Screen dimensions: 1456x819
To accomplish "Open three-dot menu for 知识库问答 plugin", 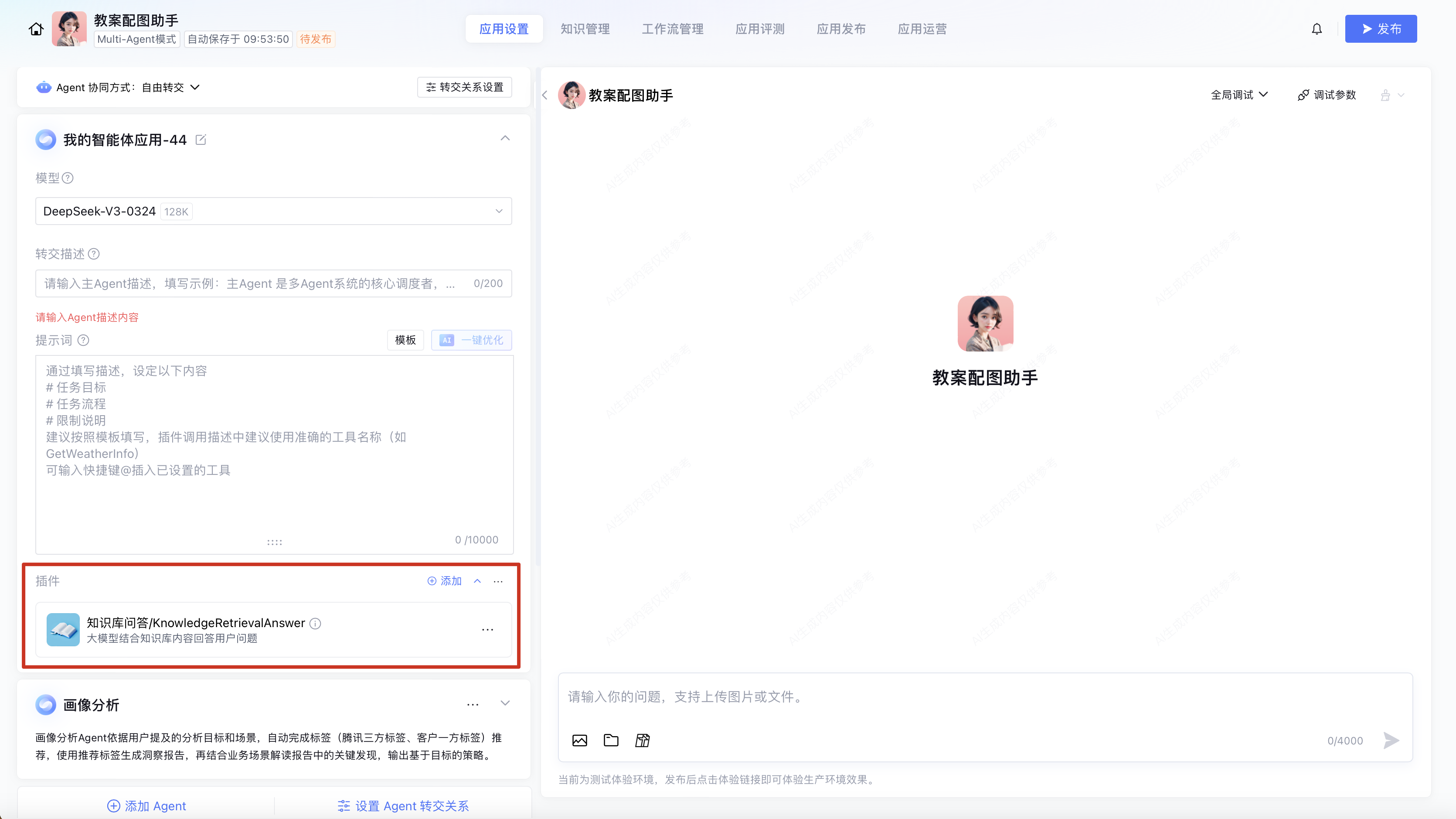I will 487,630.
